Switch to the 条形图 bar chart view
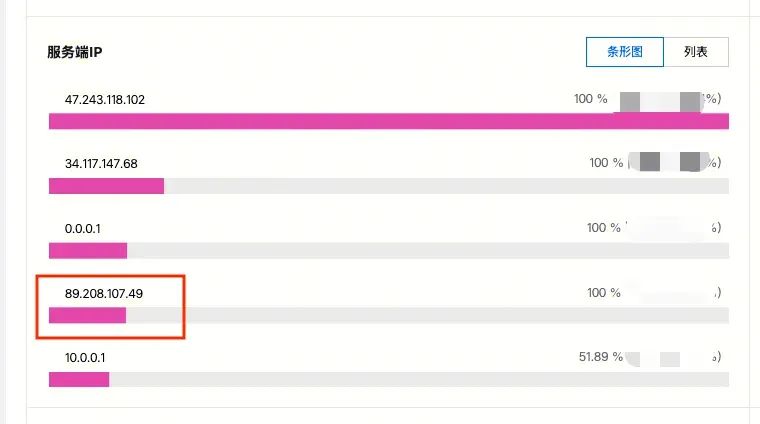Viewport: 760px width, 424px height. 624,52
